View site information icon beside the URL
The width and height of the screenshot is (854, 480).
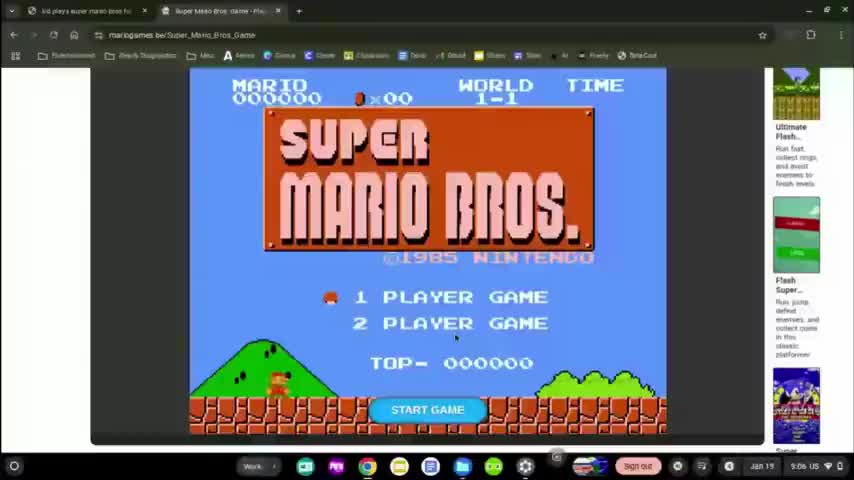[x=99, y=35]
